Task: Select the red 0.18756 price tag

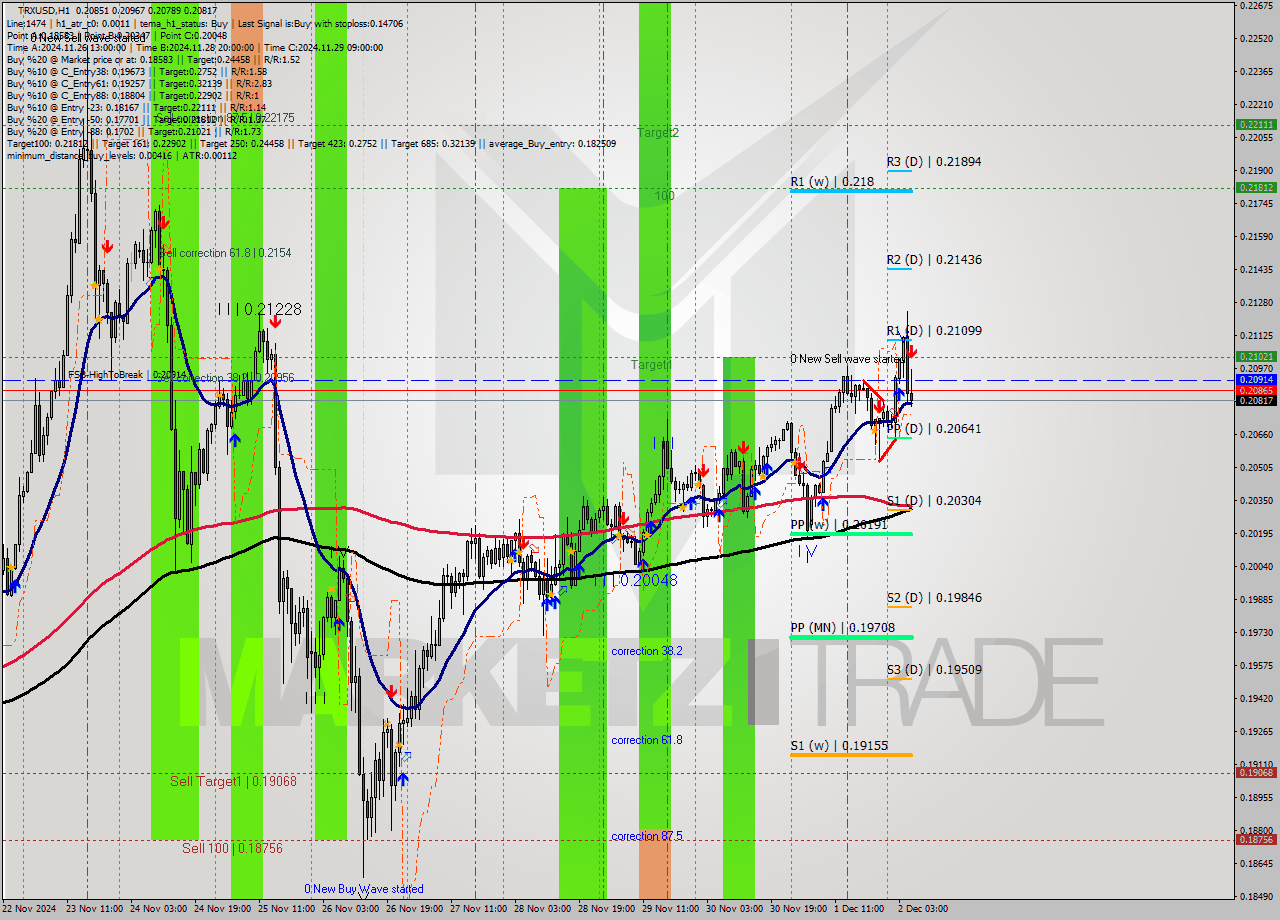Action: coord(1256,840)
